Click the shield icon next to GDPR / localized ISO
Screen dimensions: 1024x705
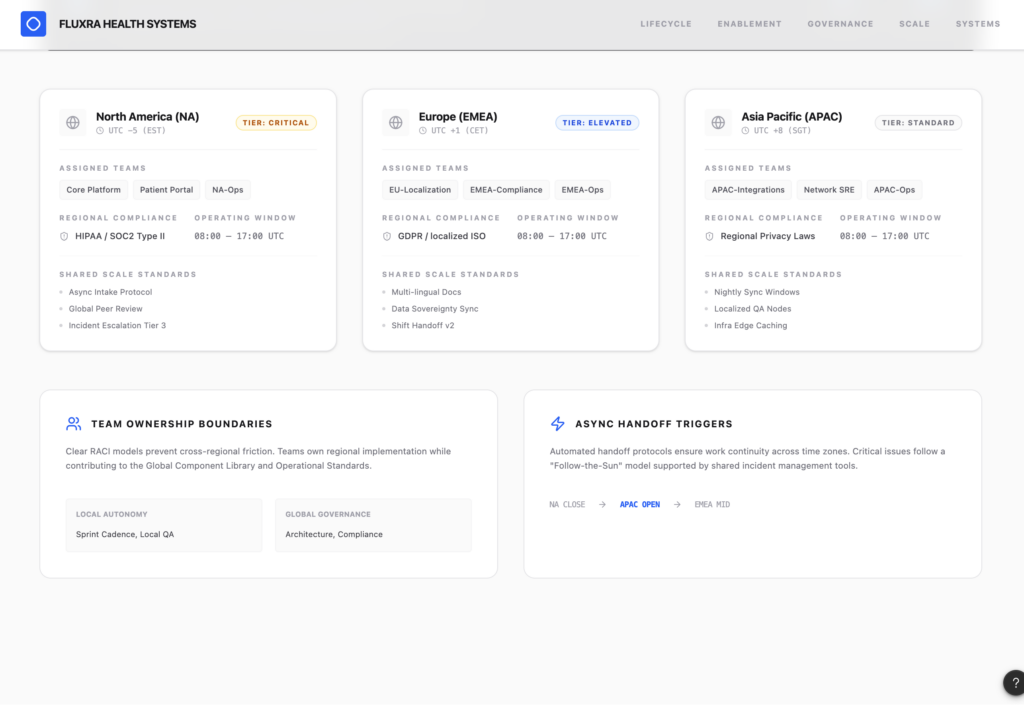coord(387,236)
